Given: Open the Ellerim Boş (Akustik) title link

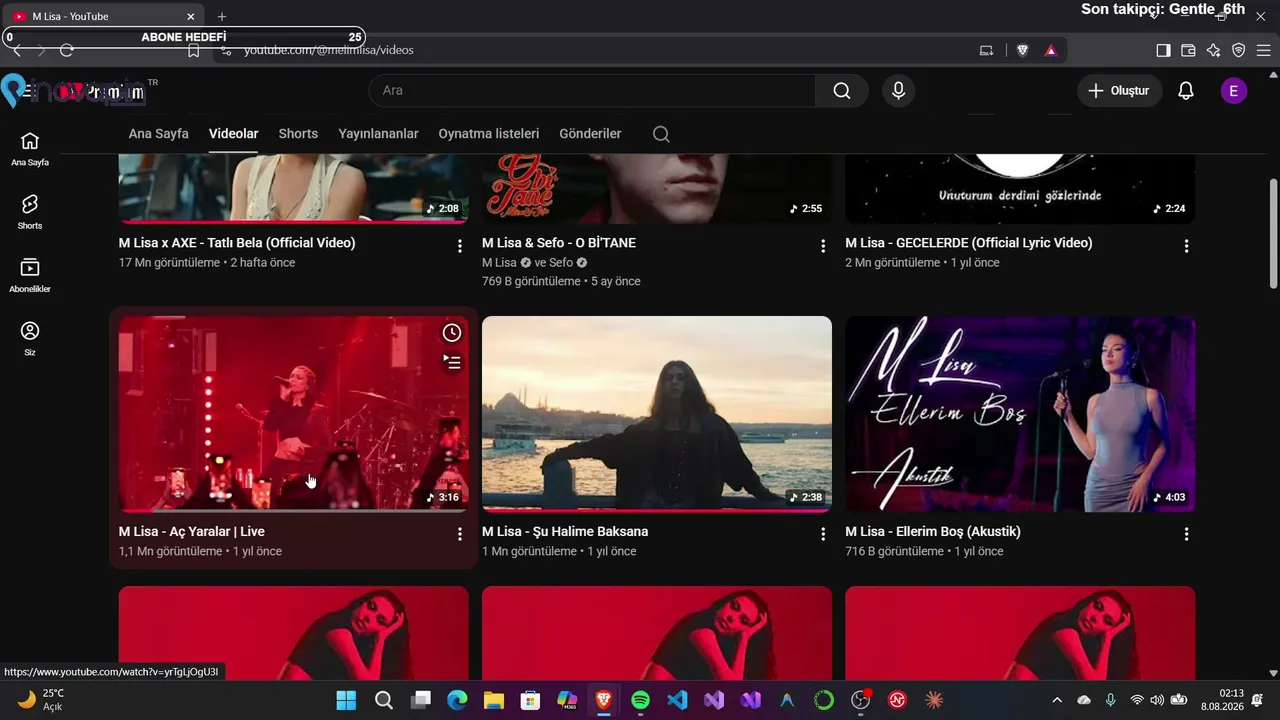Looking at the screenshot, I should click(x=933, y=532).
